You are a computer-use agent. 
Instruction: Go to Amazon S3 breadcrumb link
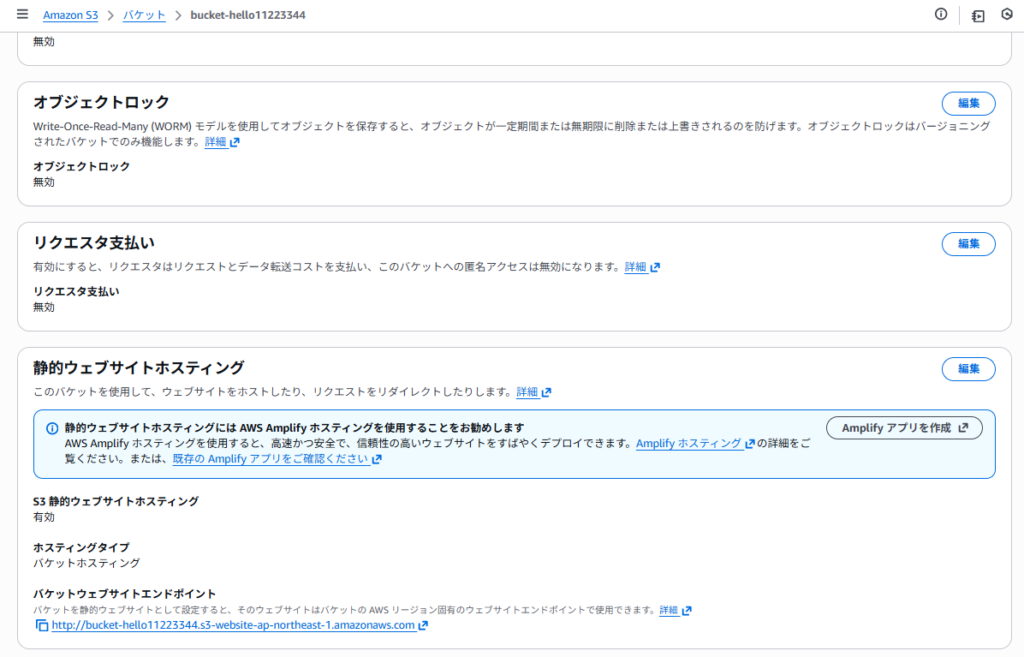(76, 16)
